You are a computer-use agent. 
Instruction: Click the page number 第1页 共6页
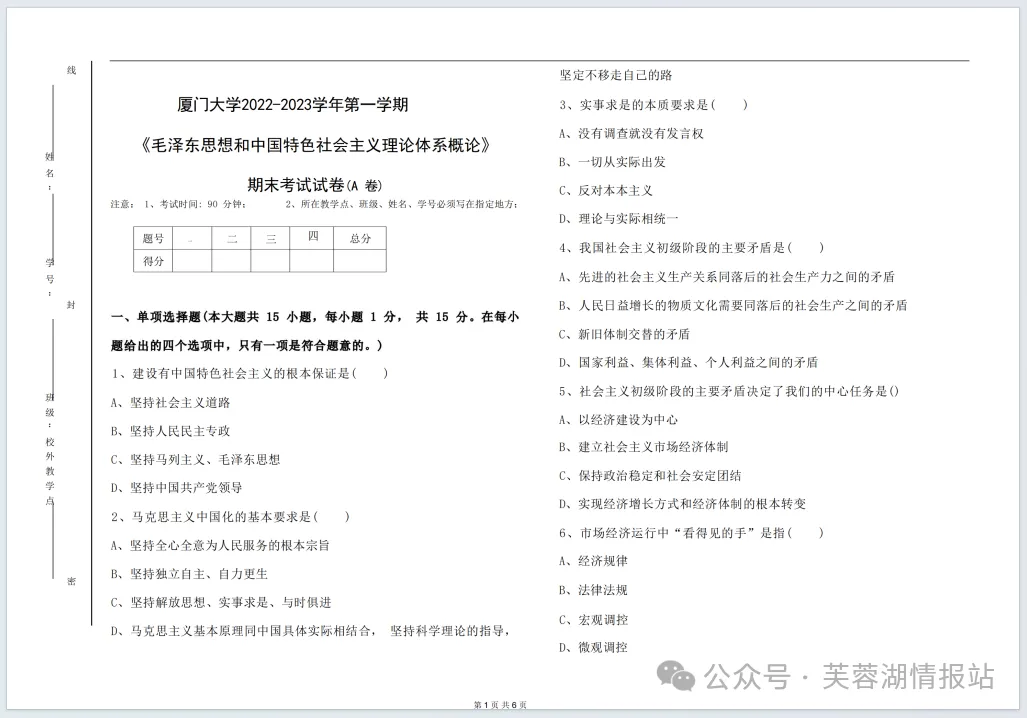click(500, 705)
